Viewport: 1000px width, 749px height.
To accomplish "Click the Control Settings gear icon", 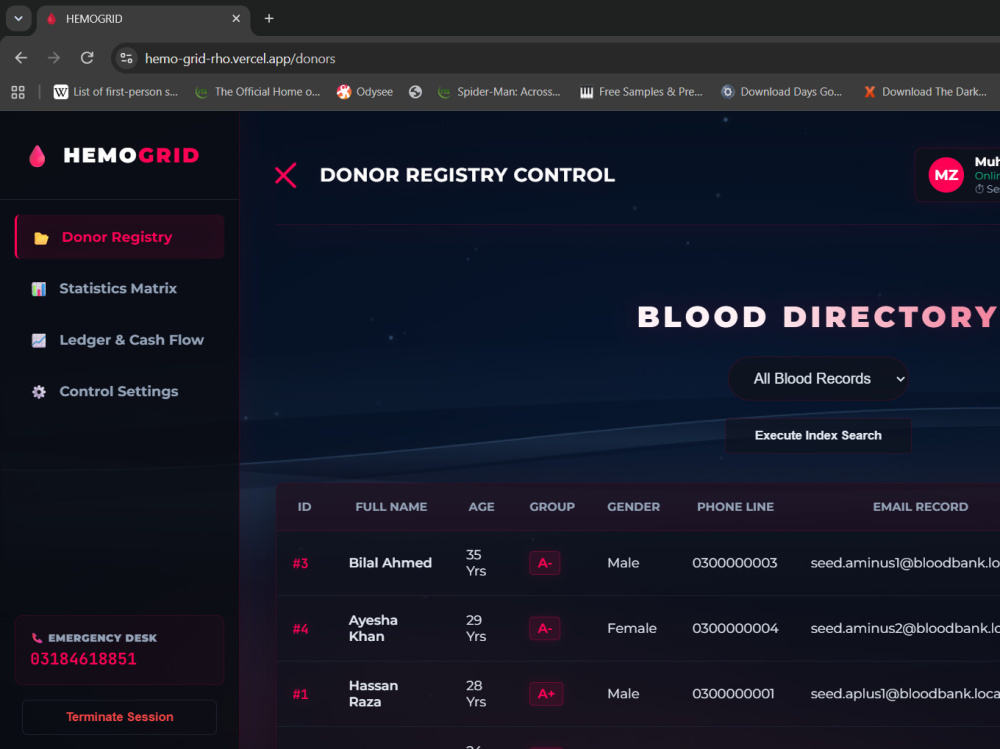I will (x=39, y=392).
